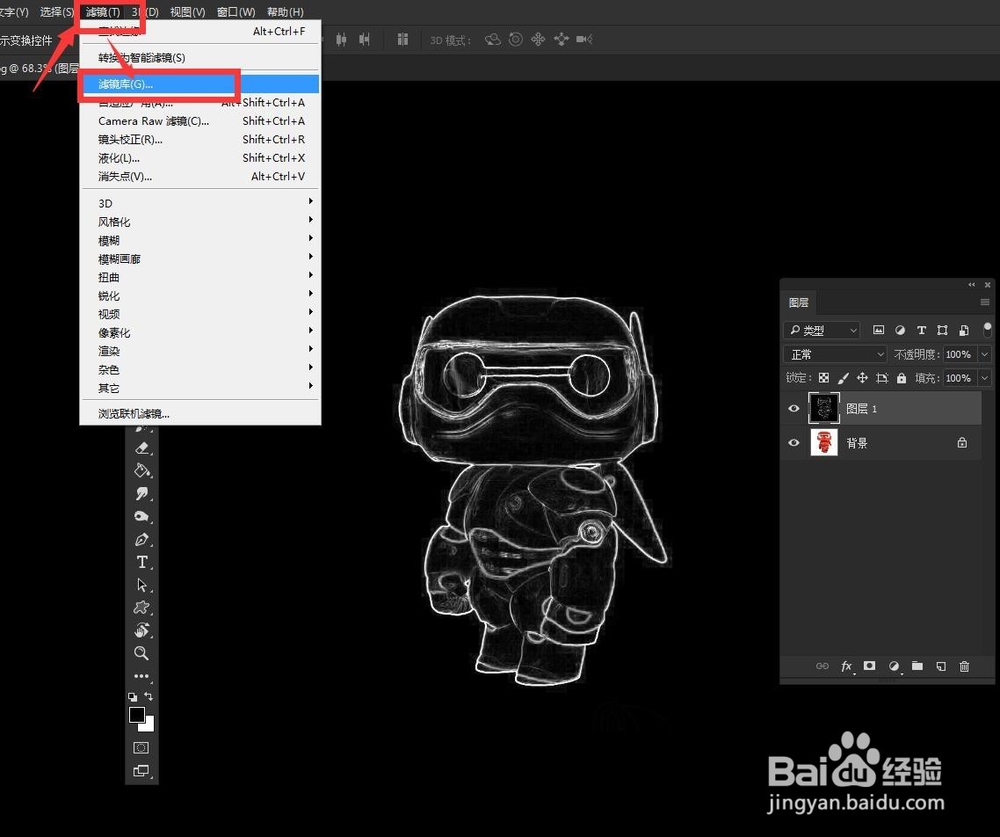Hide 图层 1 with eye icon
Screen dimensions: 1000x837
(793, 408)
